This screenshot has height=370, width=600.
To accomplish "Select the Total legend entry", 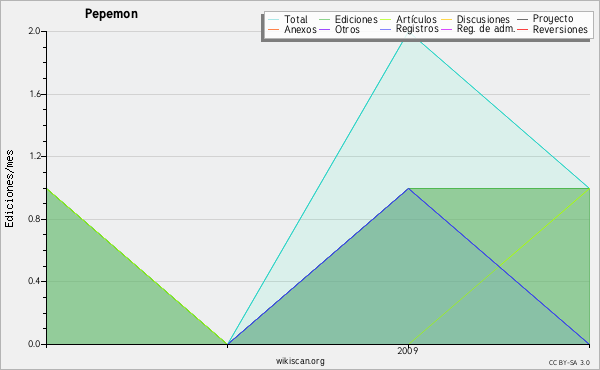I will [x=296, y=19].
